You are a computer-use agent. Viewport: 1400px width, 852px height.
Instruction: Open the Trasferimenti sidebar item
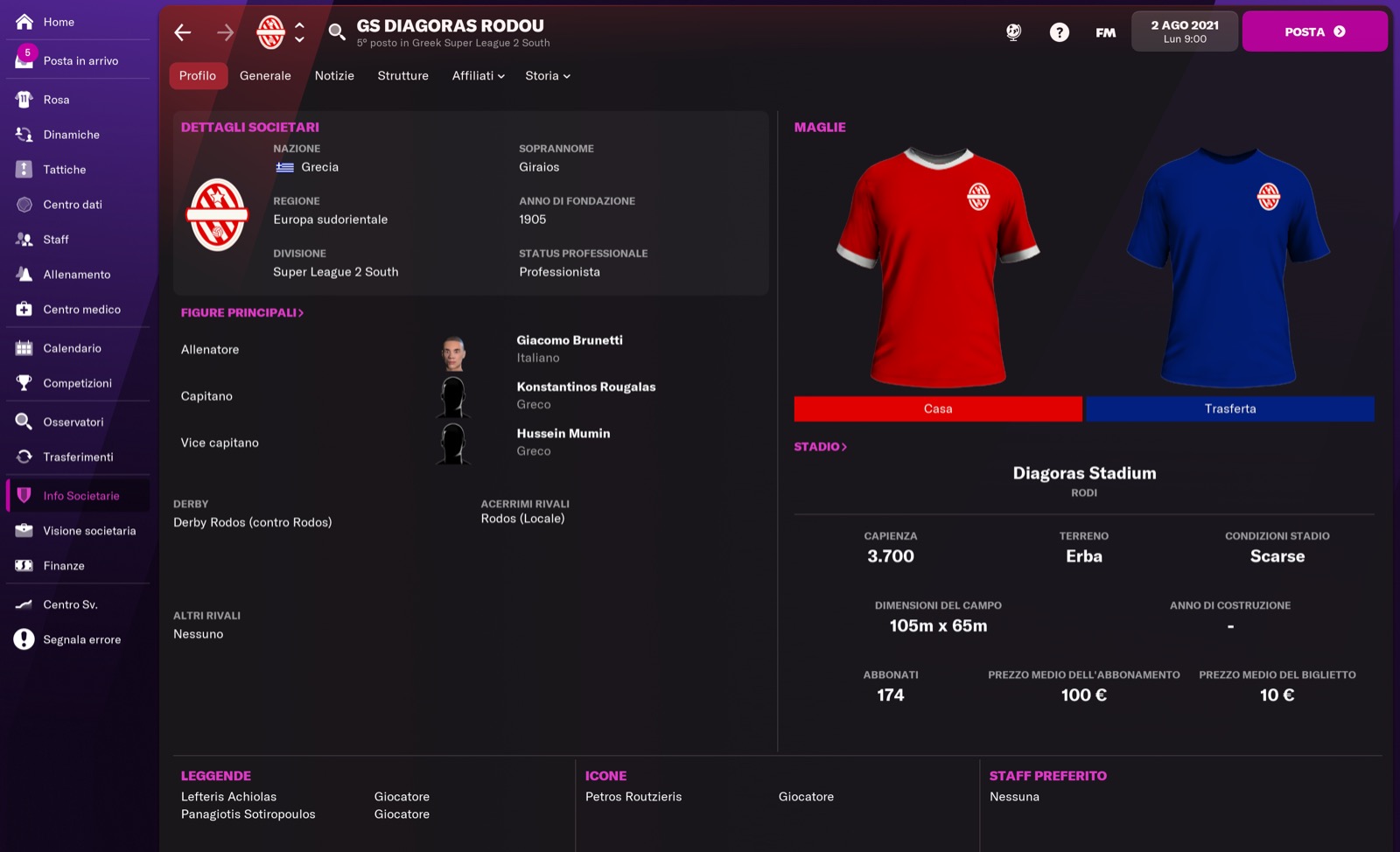[x=77, y=457]
